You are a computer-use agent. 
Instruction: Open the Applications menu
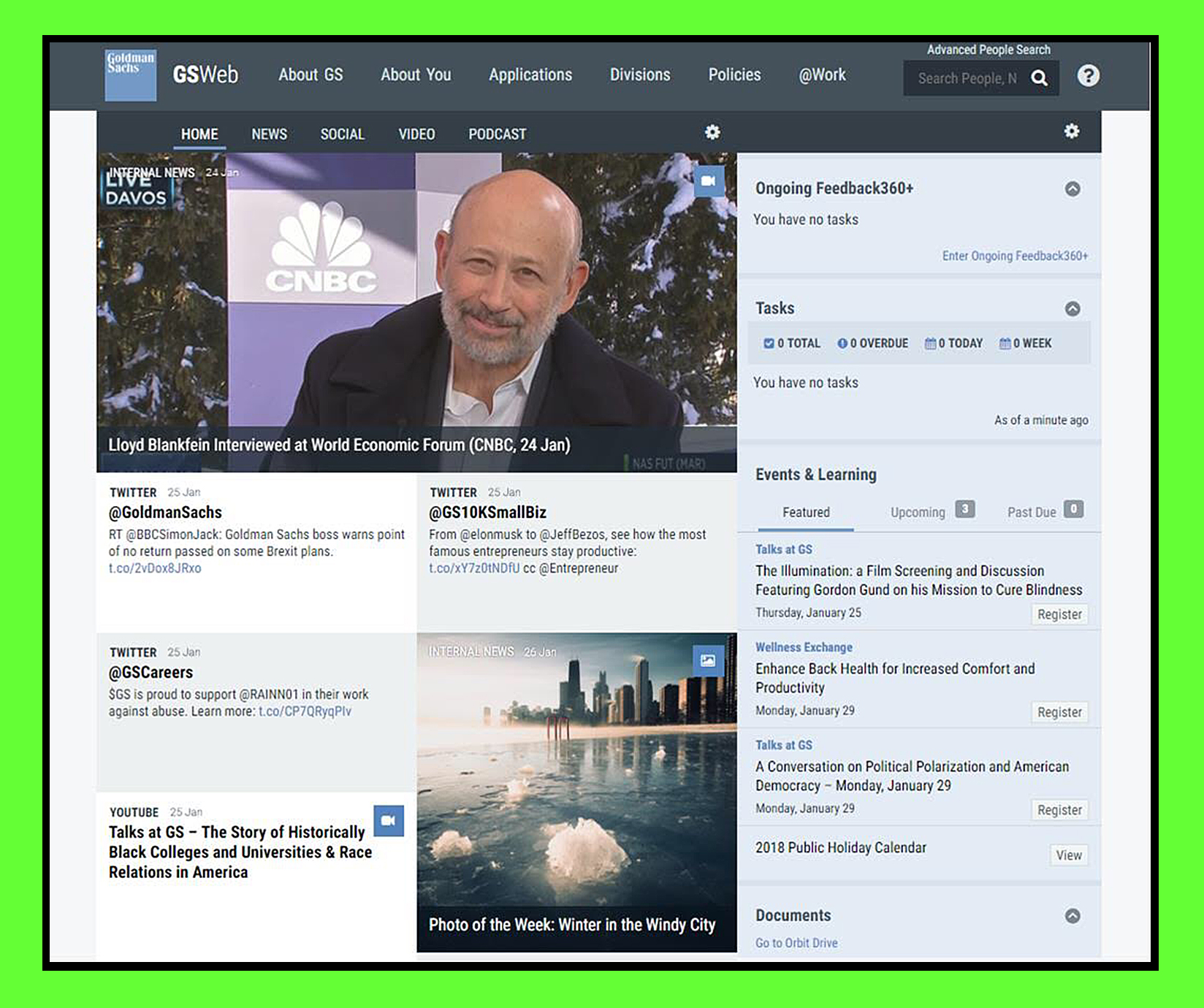(x=530, y=75)
